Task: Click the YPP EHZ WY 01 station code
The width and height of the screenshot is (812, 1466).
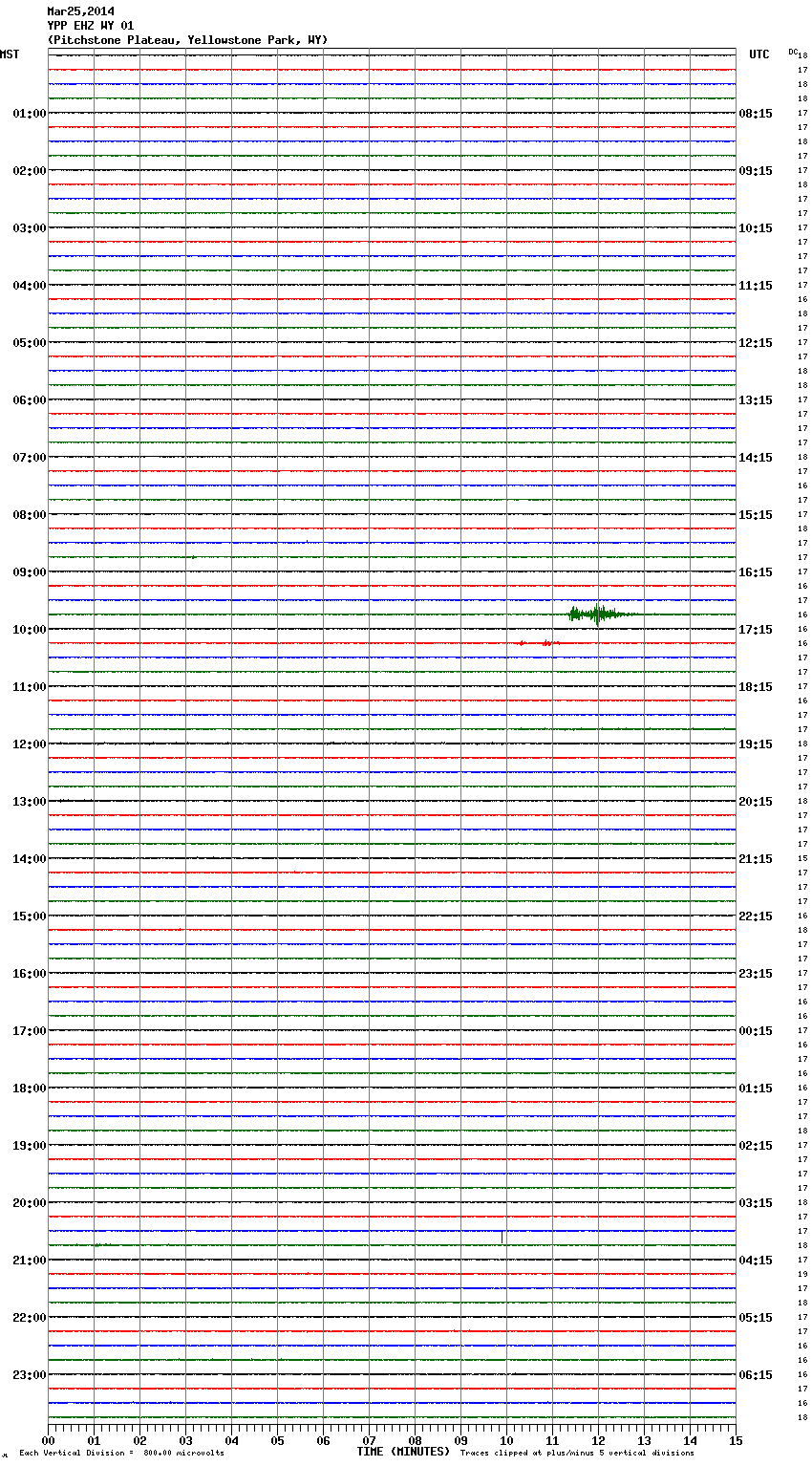Action: tap(91, 26)
